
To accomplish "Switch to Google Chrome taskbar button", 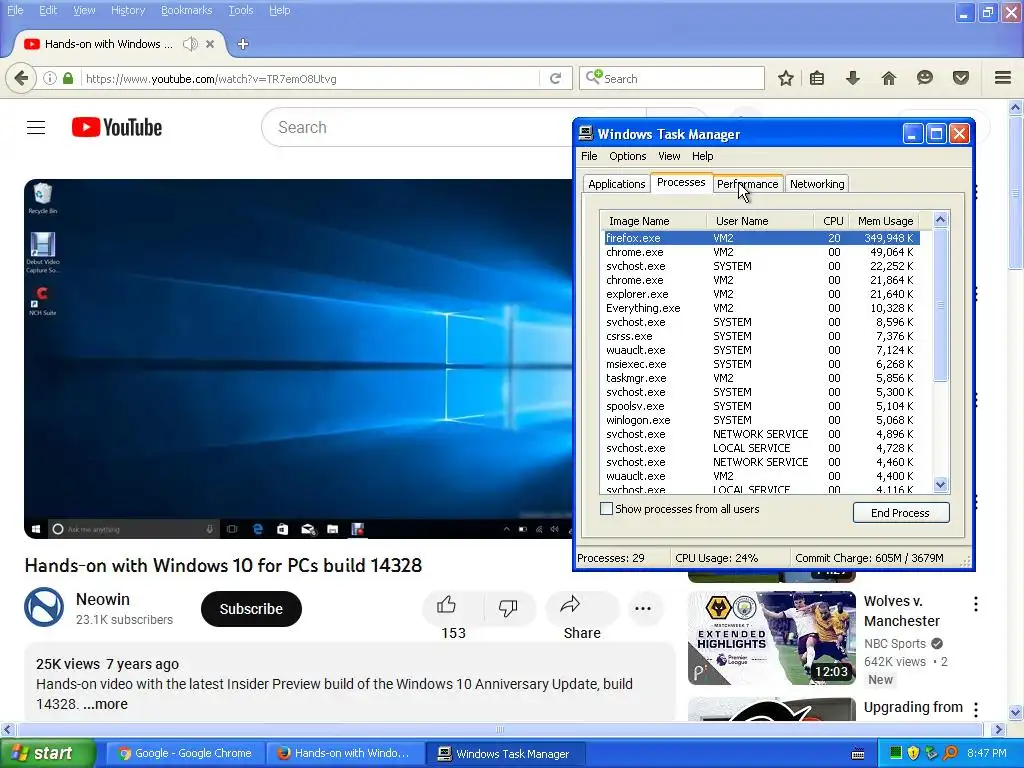I will click(185, 753).
